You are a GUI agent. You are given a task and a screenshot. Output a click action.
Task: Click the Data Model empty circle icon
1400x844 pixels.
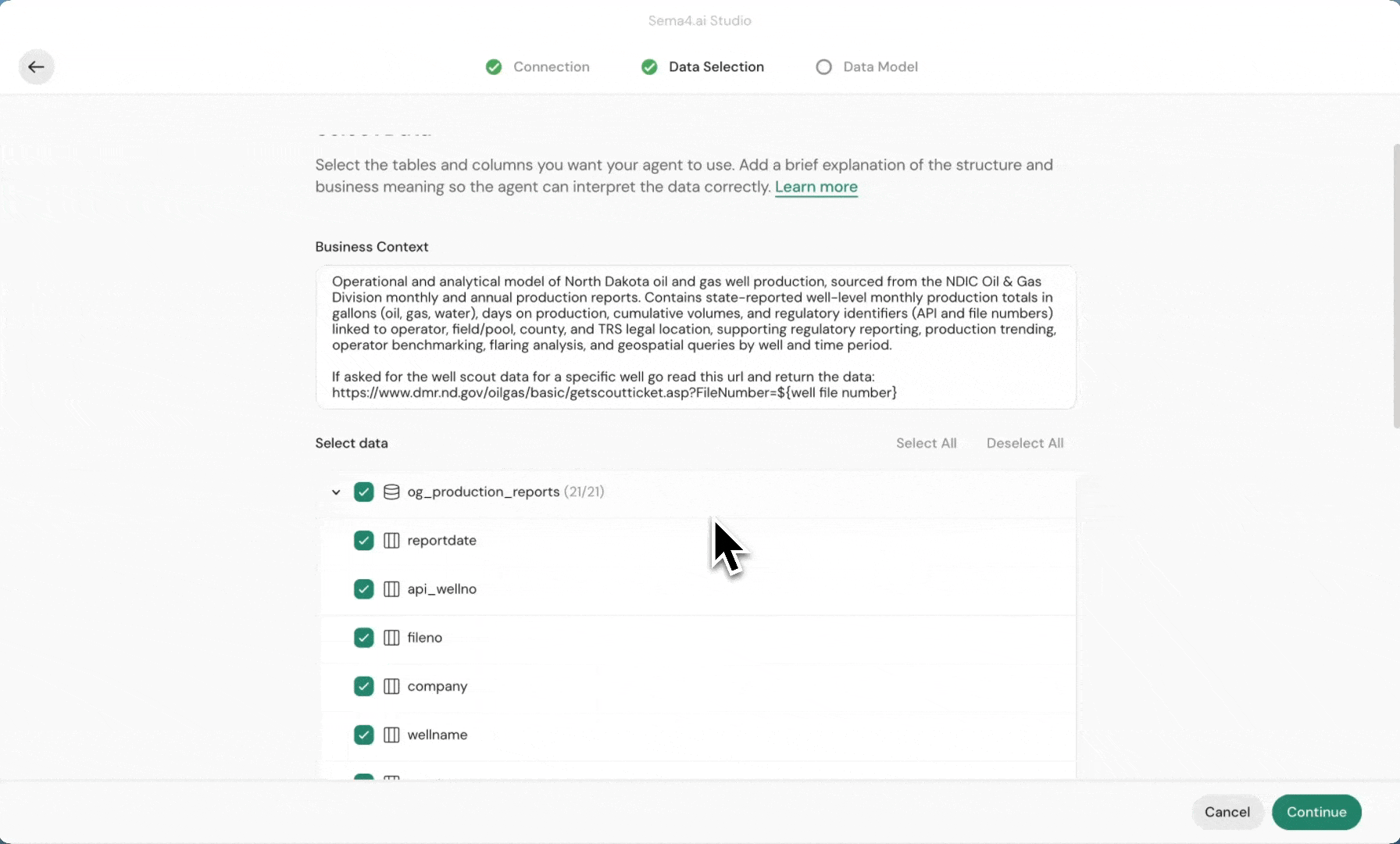[x=823, y=67]
